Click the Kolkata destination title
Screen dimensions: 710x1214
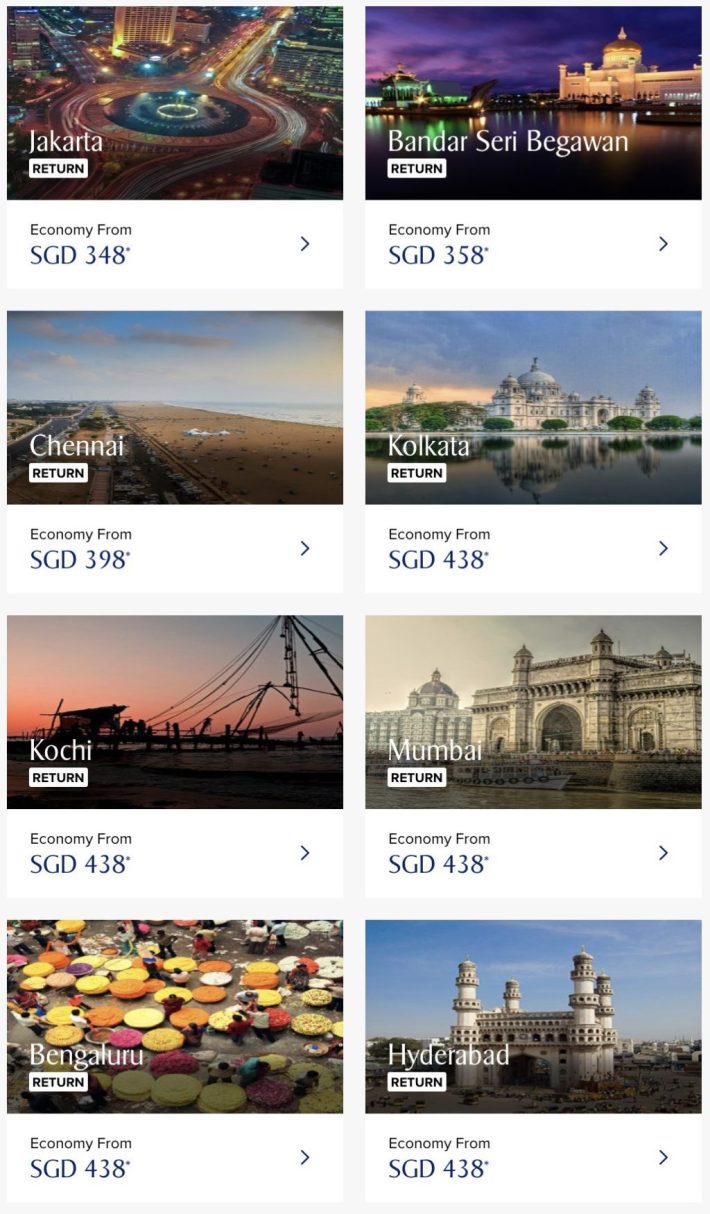pyautogui.click(x=428, y=446)
